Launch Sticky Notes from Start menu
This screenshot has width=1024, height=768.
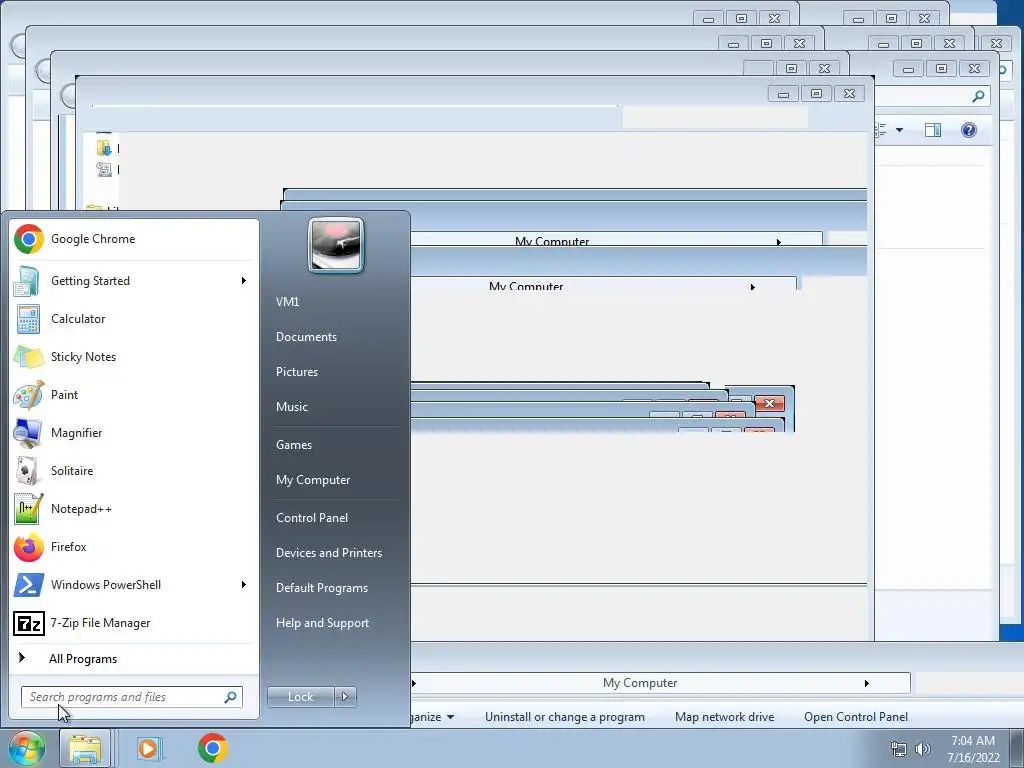[134, 357]
